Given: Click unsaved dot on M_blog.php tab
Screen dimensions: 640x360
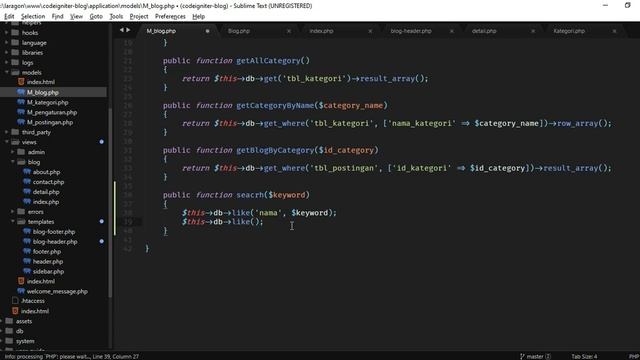Looking at the screenshot, I should point(207,31).
